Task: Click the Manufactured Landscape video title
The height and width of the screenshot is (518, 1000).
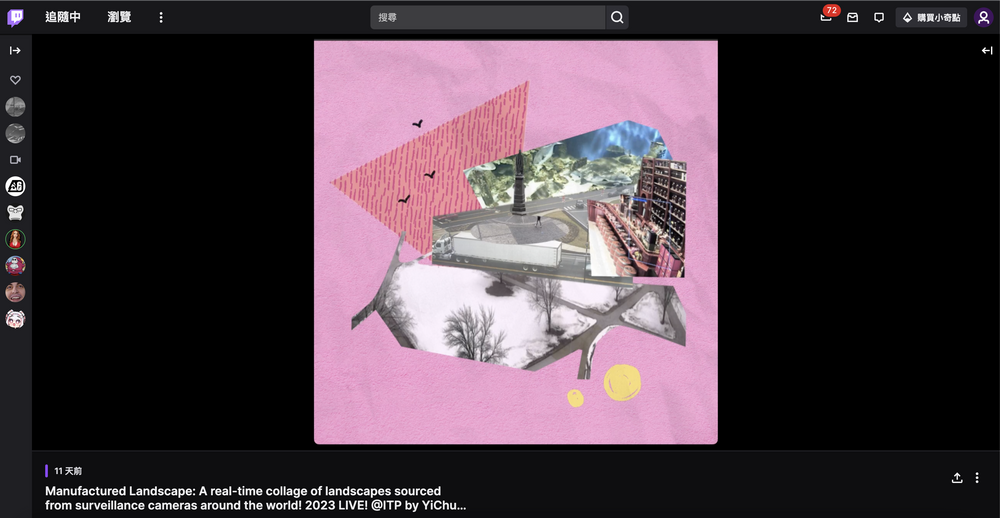Action: (255, 498)
